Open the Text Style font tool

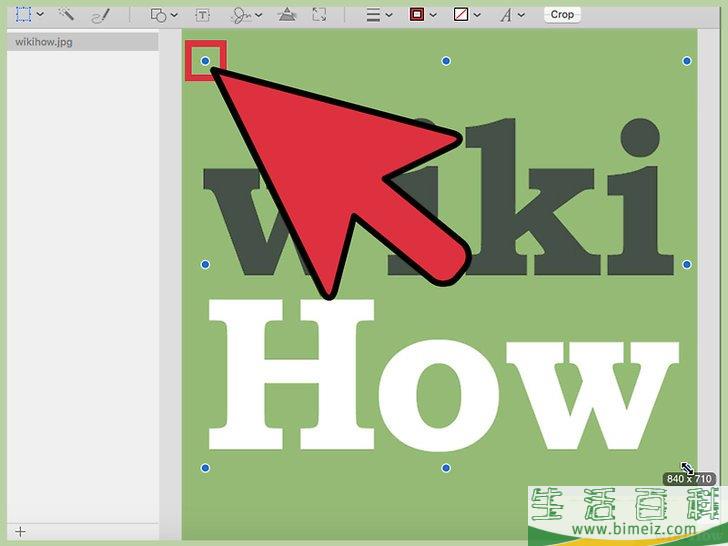506,16
